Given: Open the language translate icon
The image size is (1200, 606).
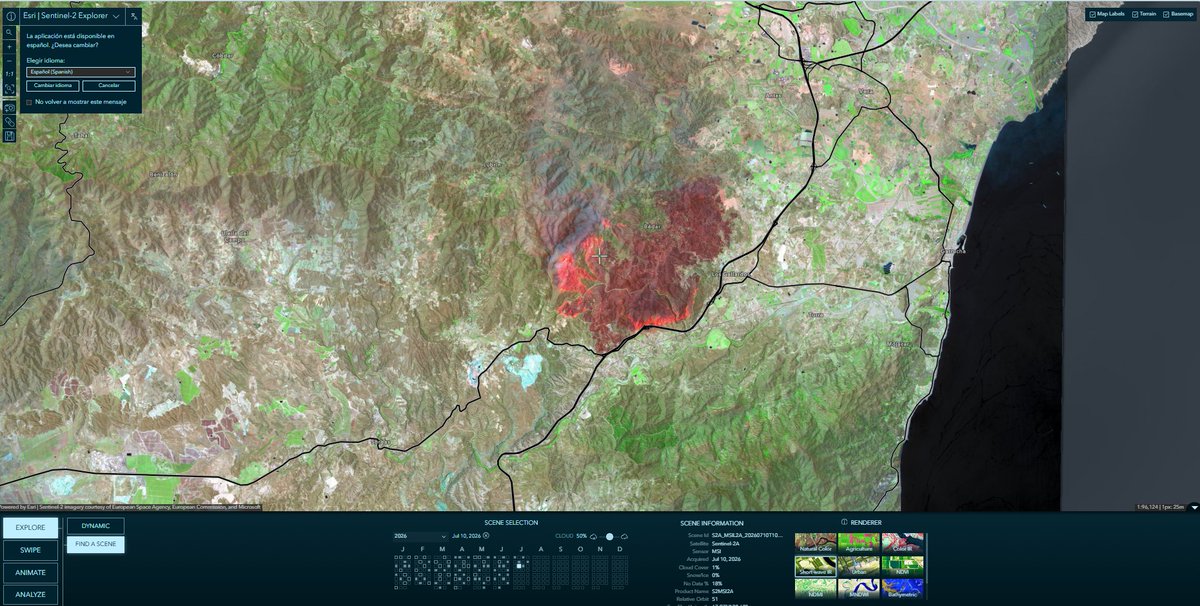Looking at the screenshot, I should point(134,16).
